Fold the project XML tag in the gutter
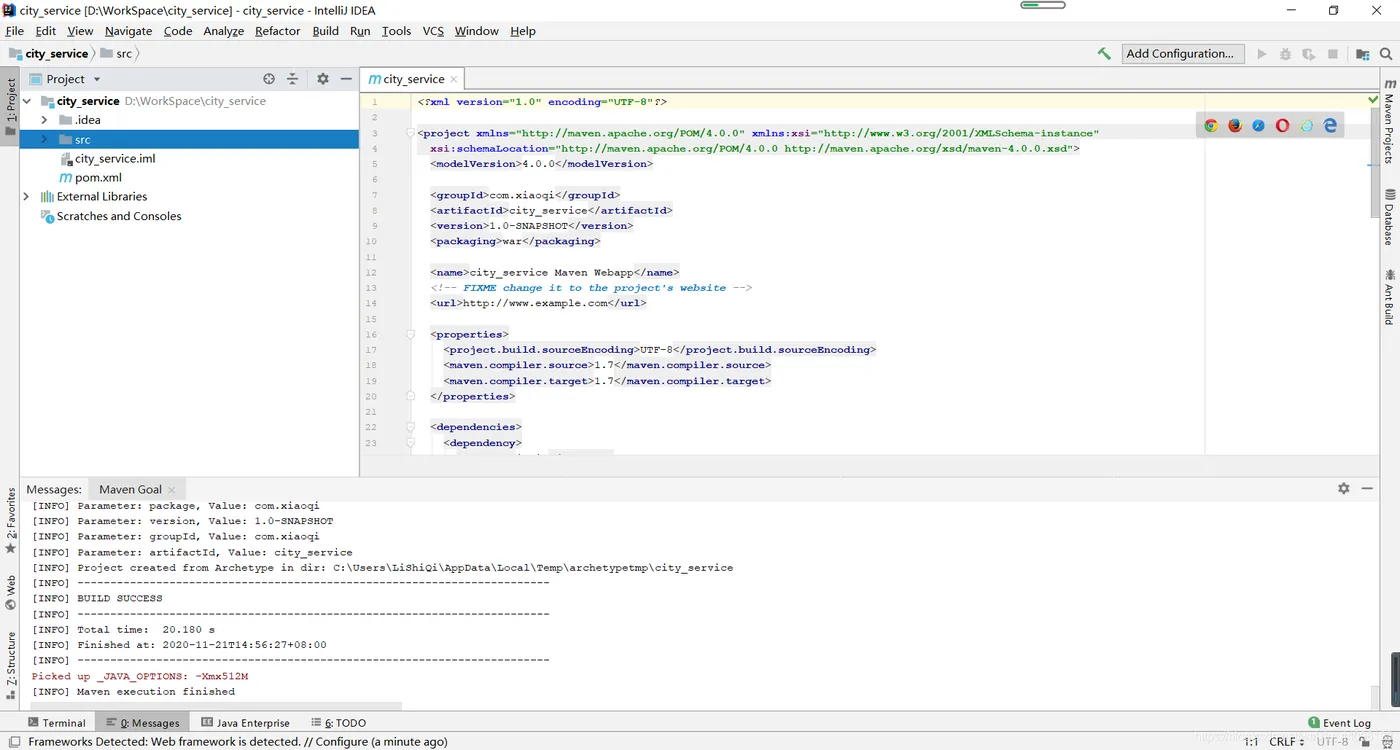1400x750 pixels. 410,133
